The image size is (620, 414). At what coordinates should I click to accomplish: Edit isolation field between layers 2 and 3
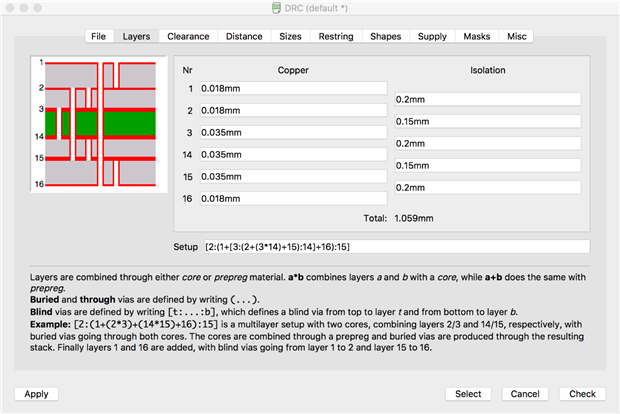tap(488, 121)
